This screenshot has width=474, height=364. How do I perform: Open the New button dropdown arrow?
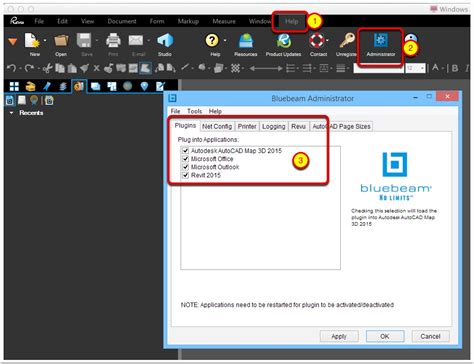(x=45, y=41)
